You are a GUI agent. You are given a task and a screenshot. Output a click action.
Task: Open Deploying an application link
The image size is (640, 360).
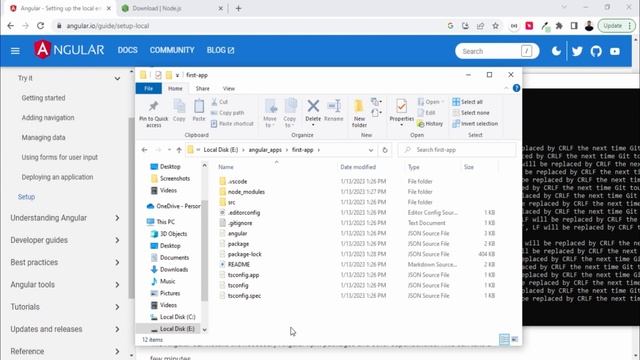pyautogui.click(x=57, y=177)
